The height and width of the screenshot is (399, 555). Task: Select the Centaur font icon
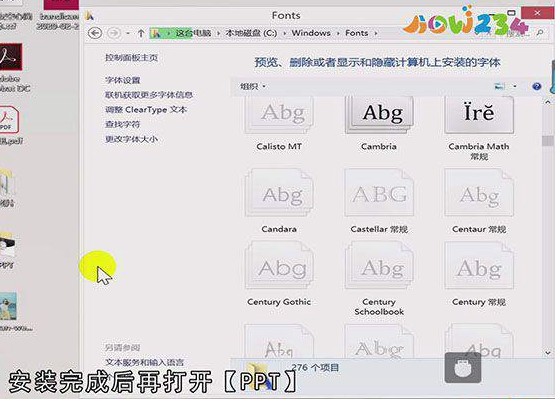tap(479, 193)
